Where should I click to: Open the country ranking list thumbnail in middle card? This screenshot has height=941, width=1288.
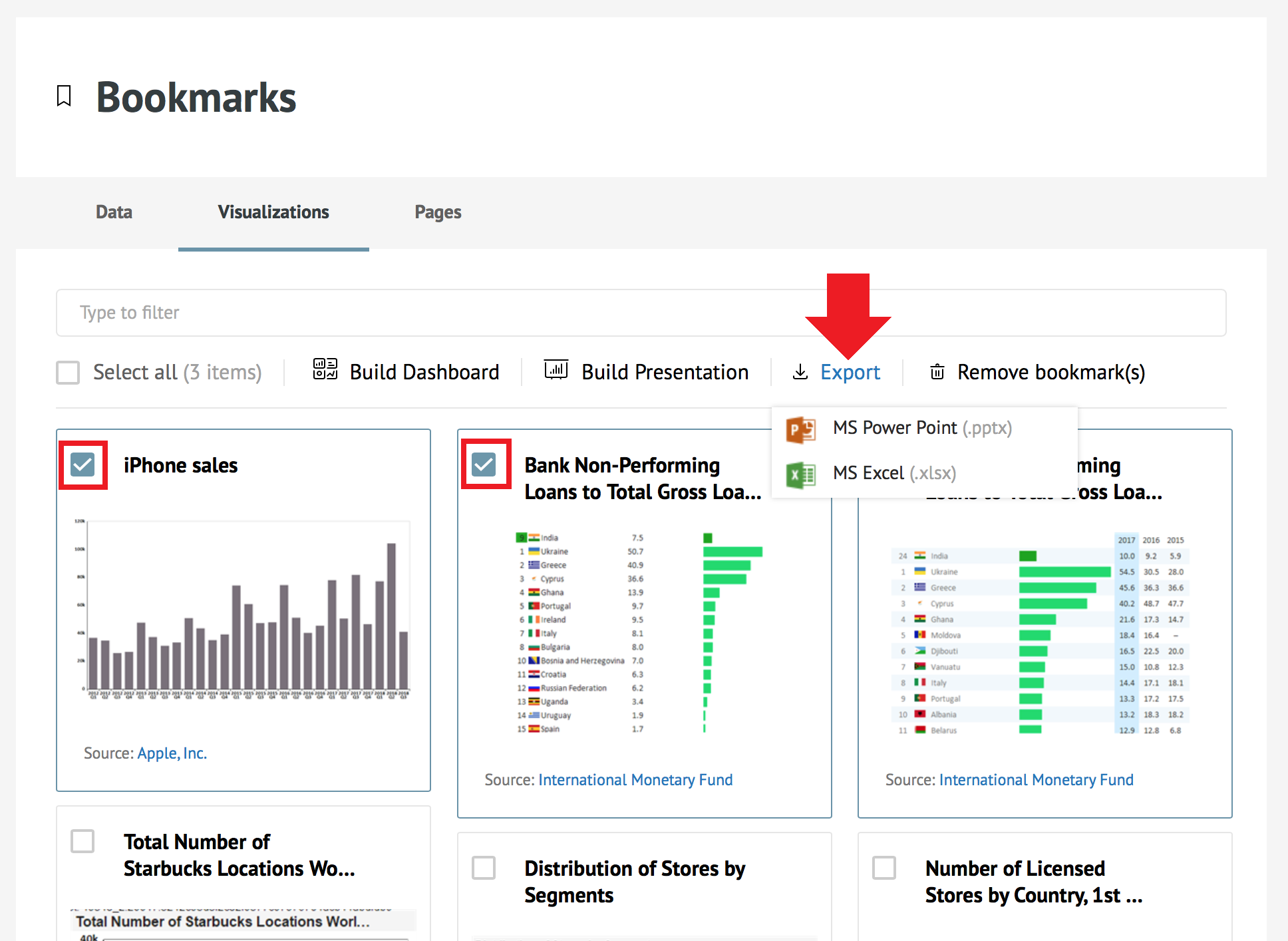click(639, 632)
